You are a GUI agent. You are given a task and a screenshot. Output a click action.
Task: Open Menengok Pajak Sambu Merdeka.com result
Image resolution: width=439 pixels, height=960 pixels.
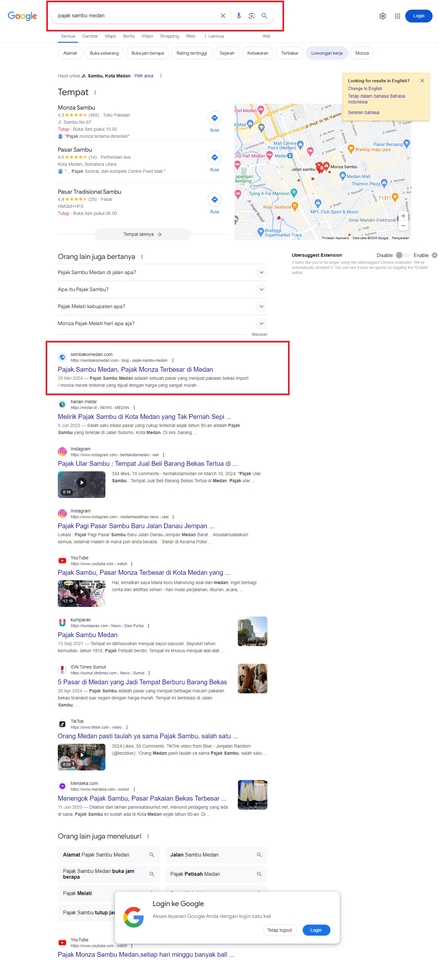[143, 799]
